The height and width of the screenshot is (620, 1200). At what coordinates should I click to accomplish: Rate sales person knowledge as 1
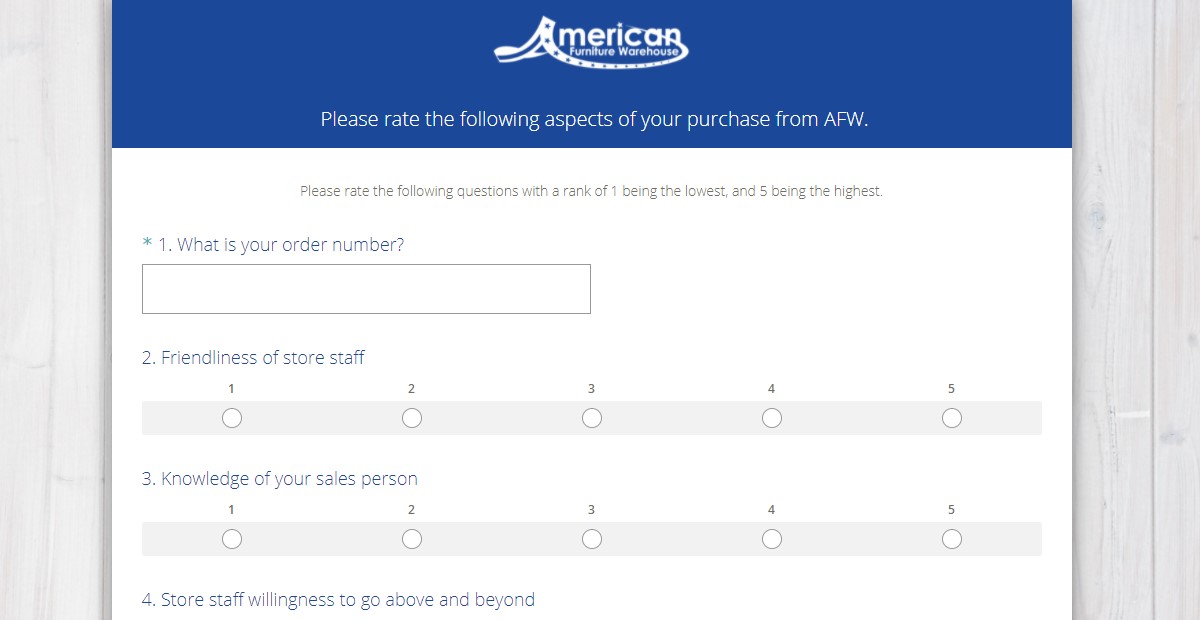point(232,539)
